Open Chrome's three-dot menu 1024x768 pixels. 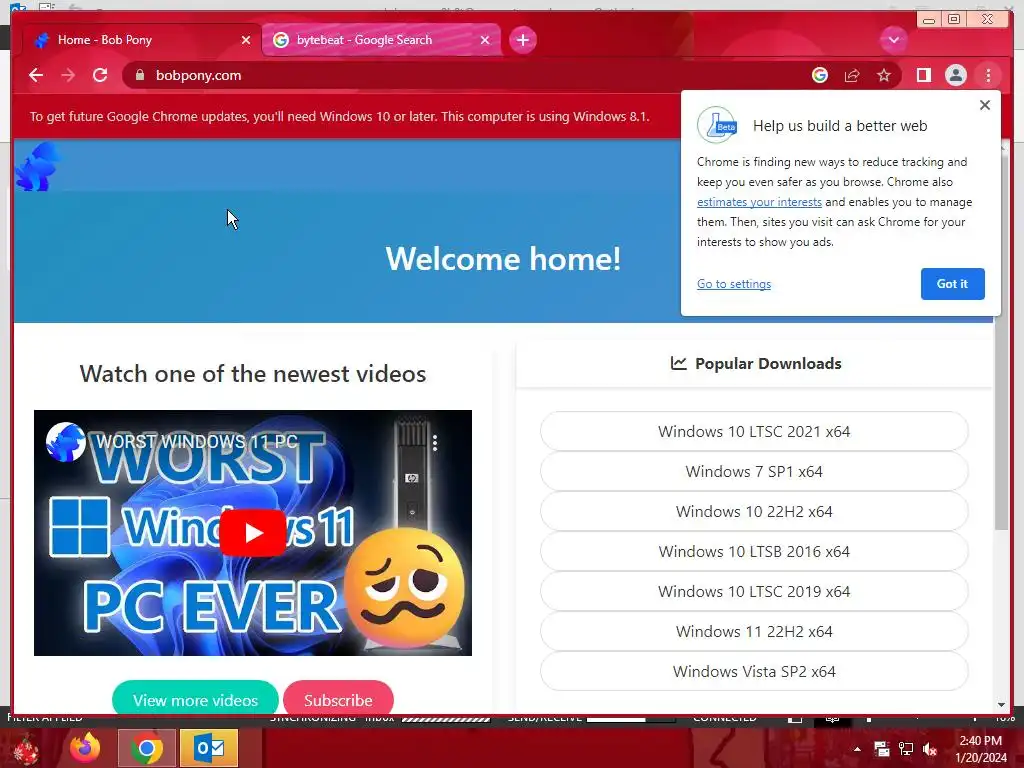click(988, 75)
